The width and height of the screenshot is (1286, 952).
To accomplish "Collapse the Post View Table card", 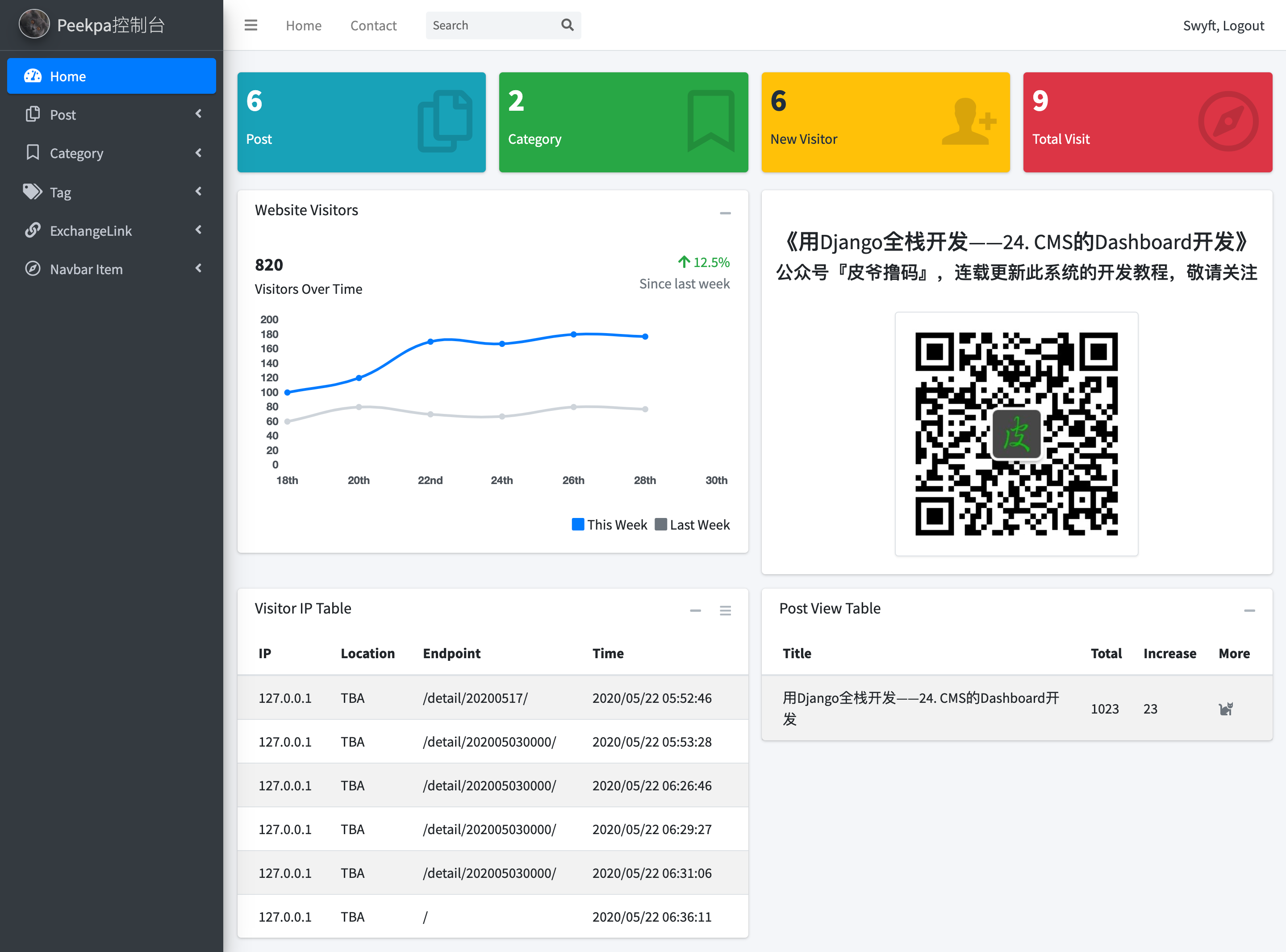I will coord(1249,610).
